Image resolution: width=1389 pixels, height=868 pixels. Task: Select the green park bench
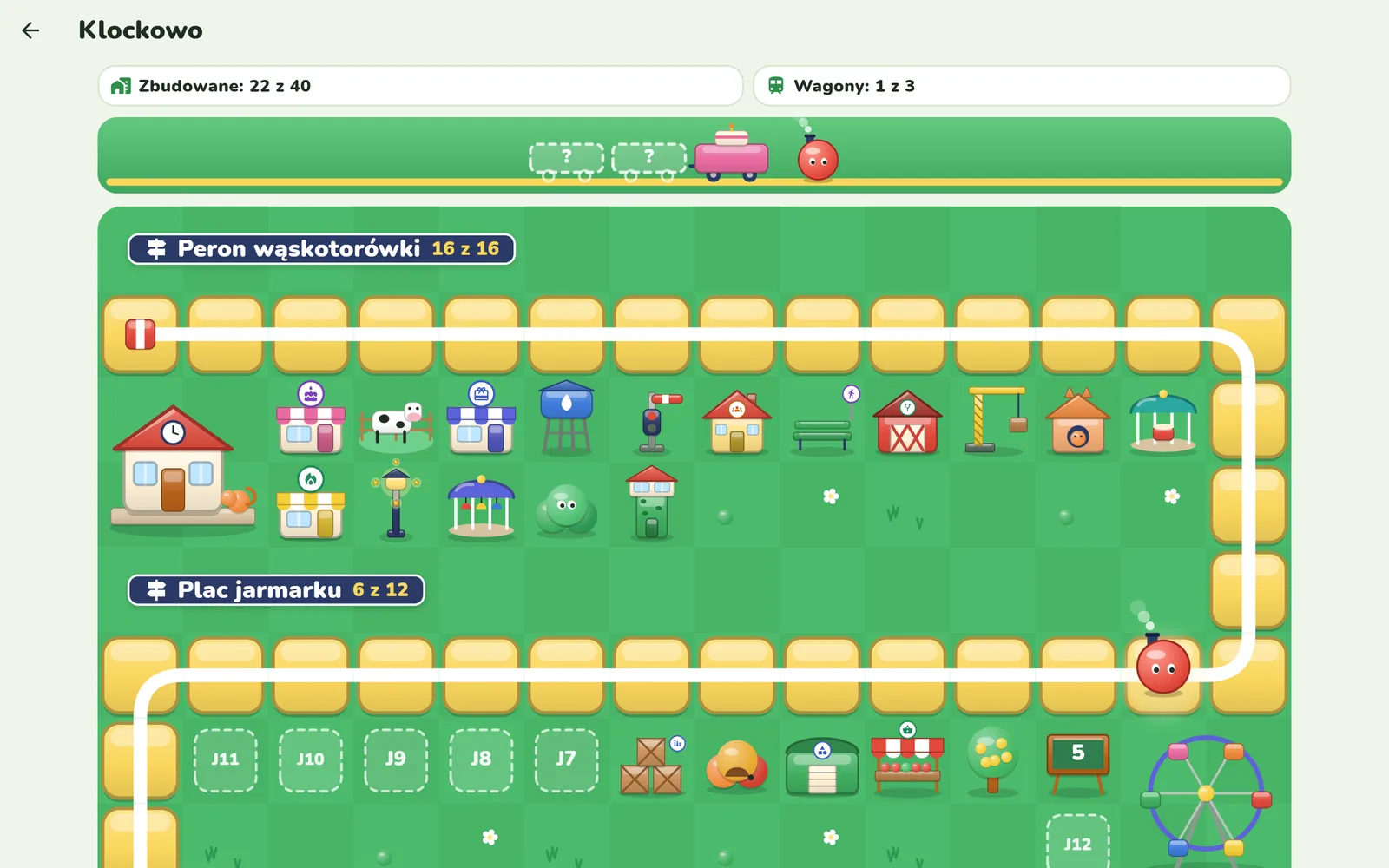[x=822, y=434]
